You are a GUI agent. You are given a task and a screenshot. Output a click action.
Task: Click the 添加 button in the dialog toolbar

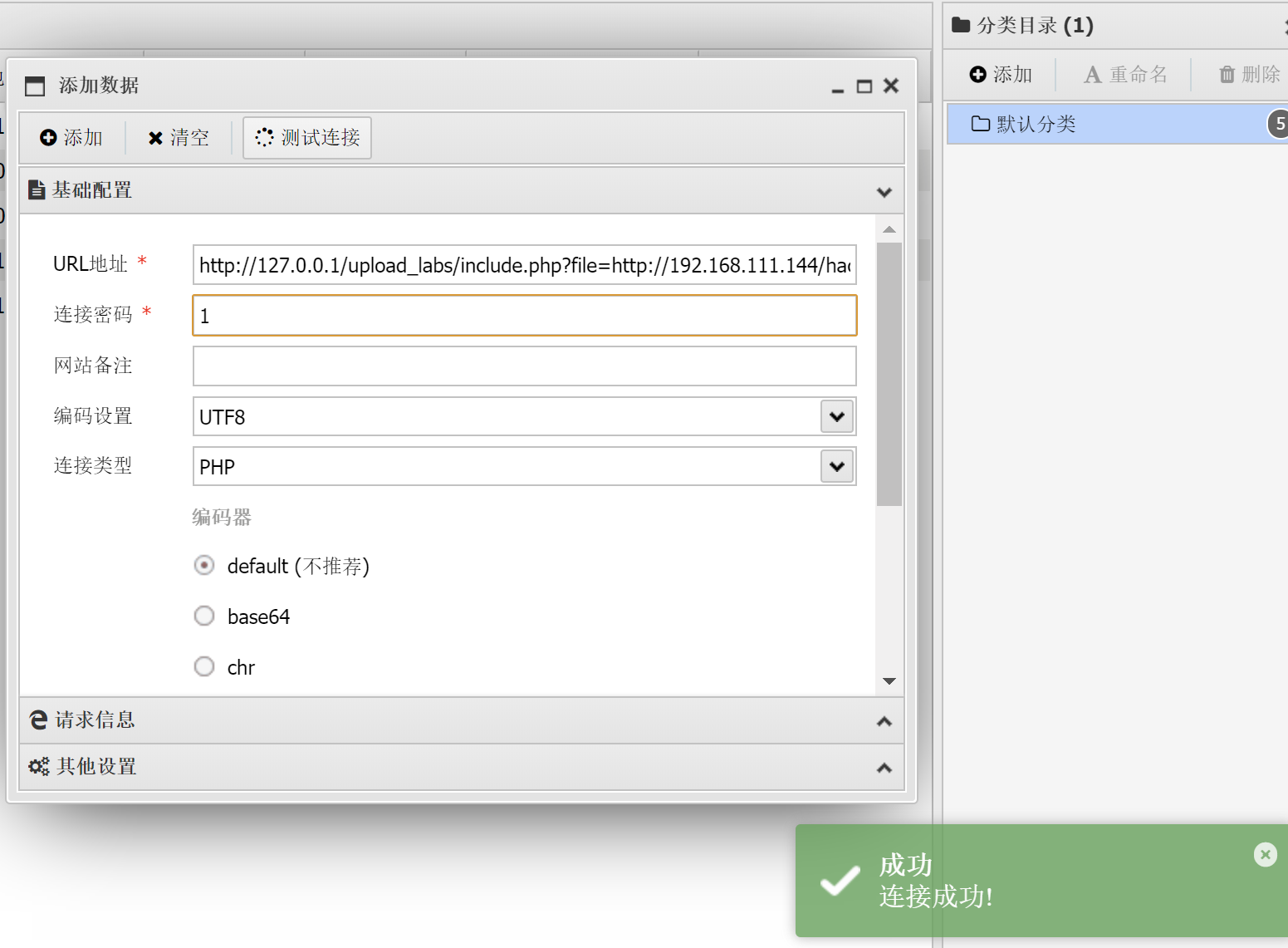71,138
